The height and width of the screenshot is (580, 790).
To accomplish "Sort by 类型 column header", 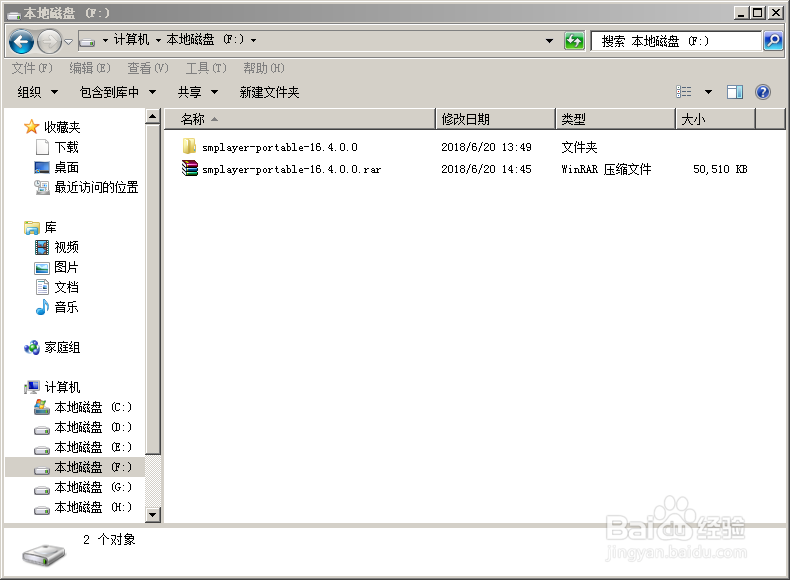I will pos(615,119).
